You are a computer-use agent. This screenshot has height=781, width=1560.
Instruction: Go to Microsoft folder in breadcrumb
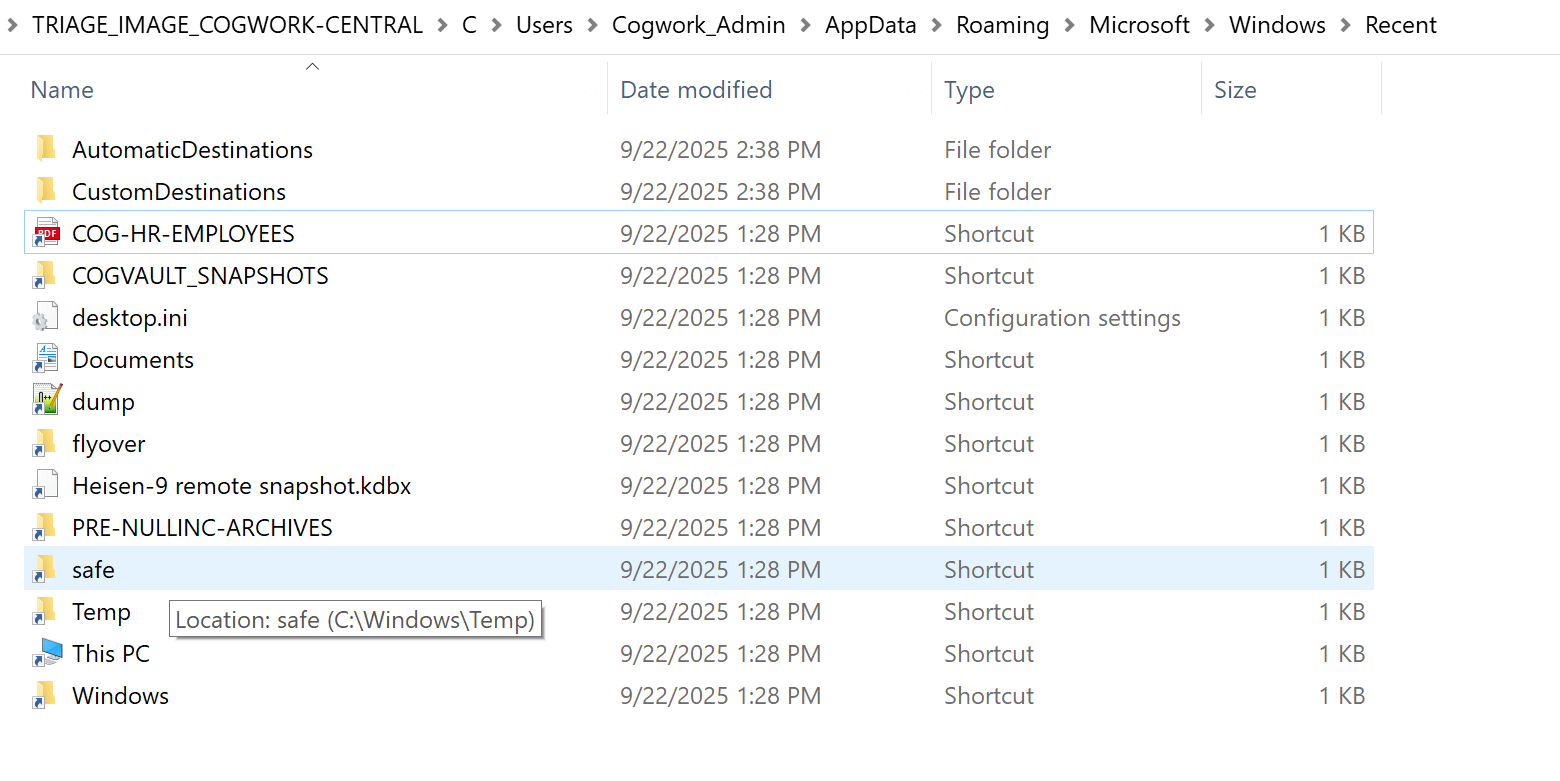coord(1139,25)
